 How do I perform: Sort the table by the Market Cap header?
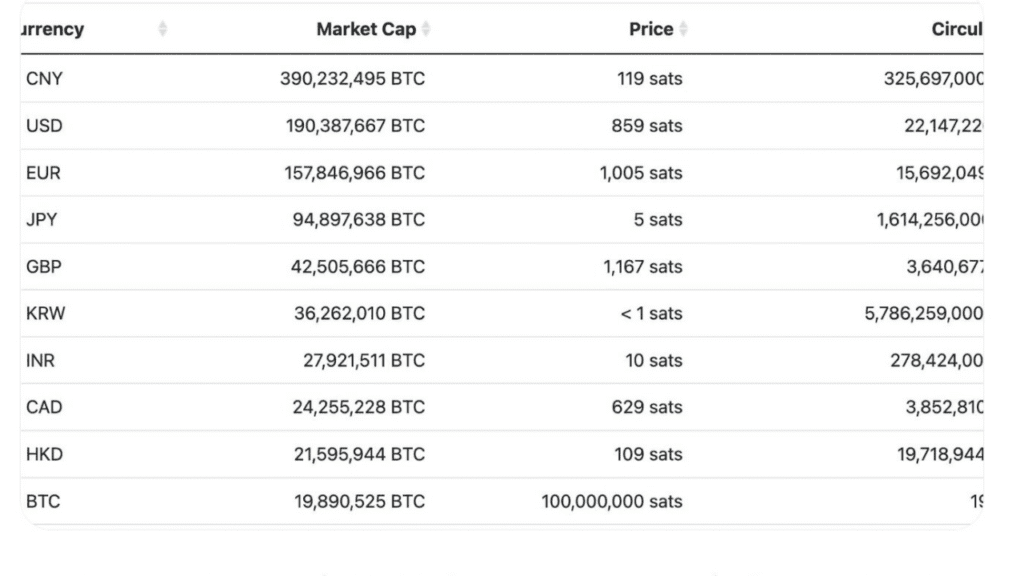tap(366, 29)
